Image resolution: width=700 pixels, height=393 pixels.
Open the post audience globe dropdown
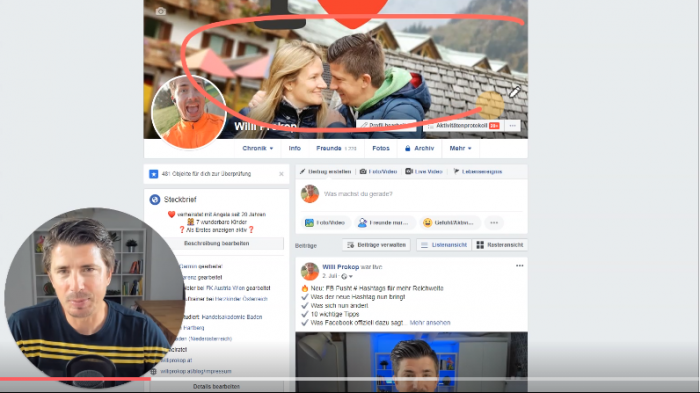[347, 276]
